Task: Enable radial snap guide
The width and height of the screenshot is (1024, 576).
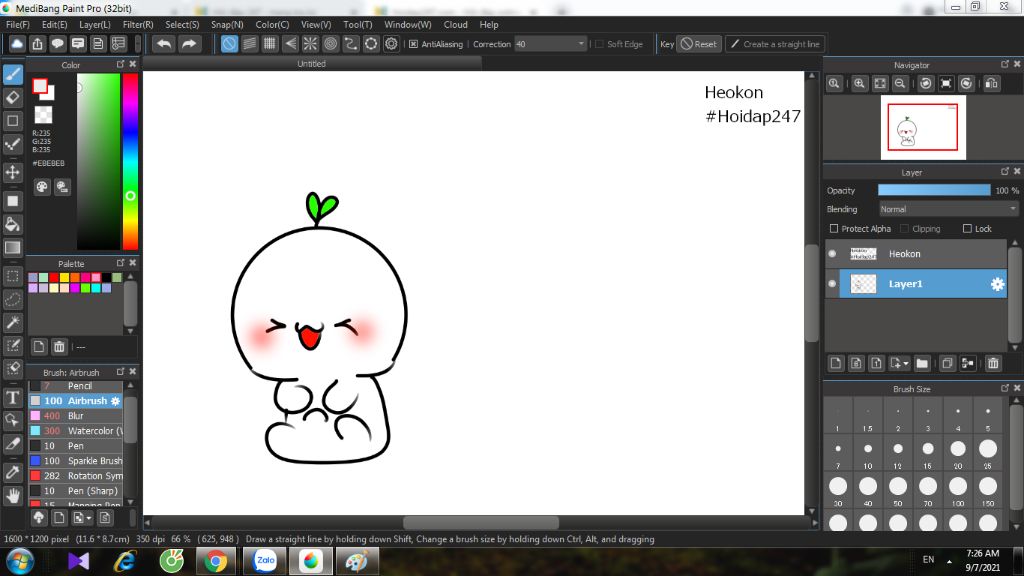Action: [310, 44]
